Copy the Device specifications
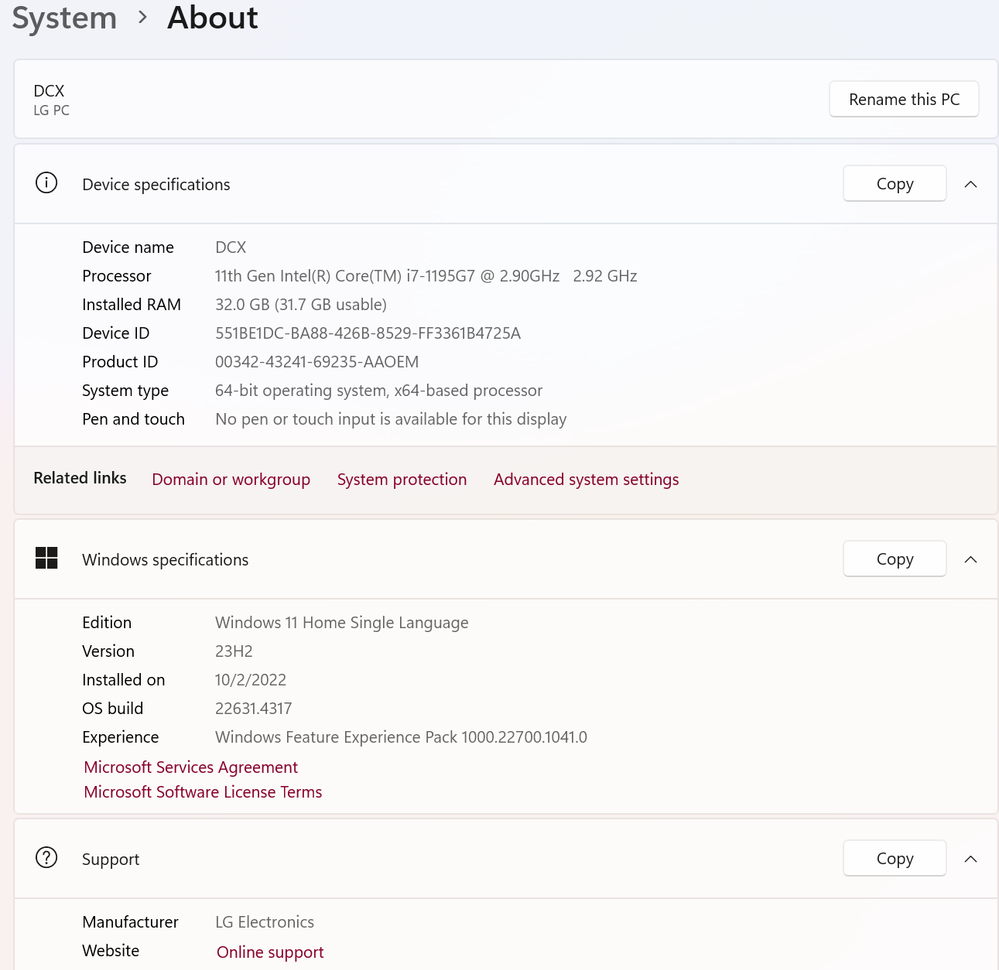 click(895, 184)
